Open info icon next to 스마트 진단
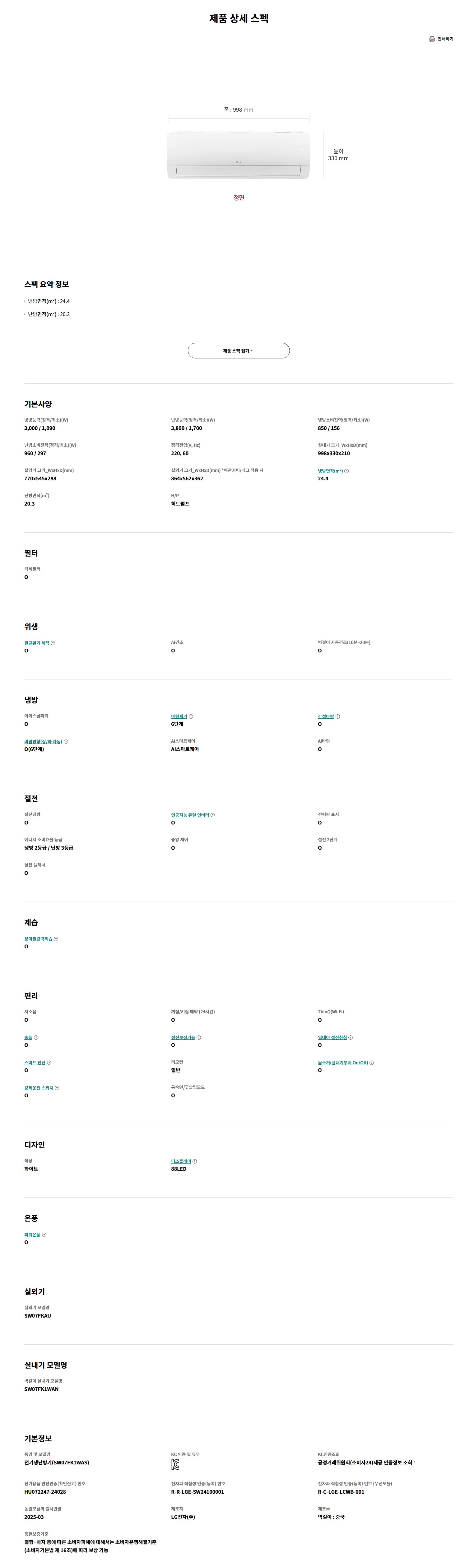 (49, 1063)
